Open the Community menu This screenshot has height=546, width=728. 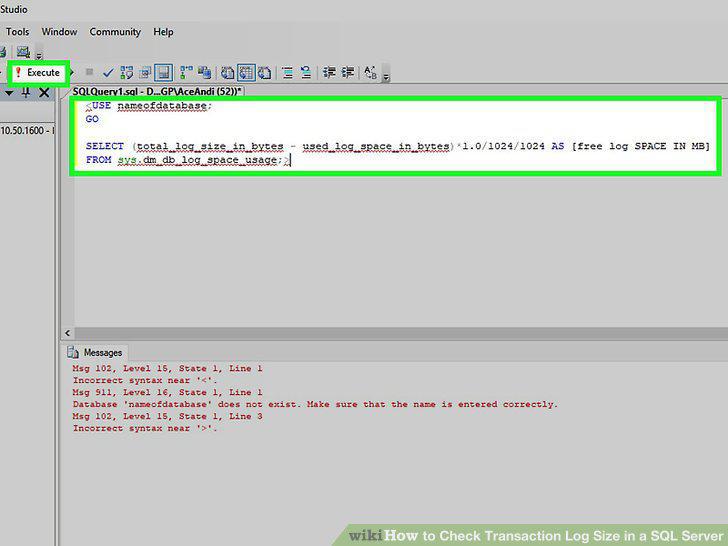click(115, 32)
